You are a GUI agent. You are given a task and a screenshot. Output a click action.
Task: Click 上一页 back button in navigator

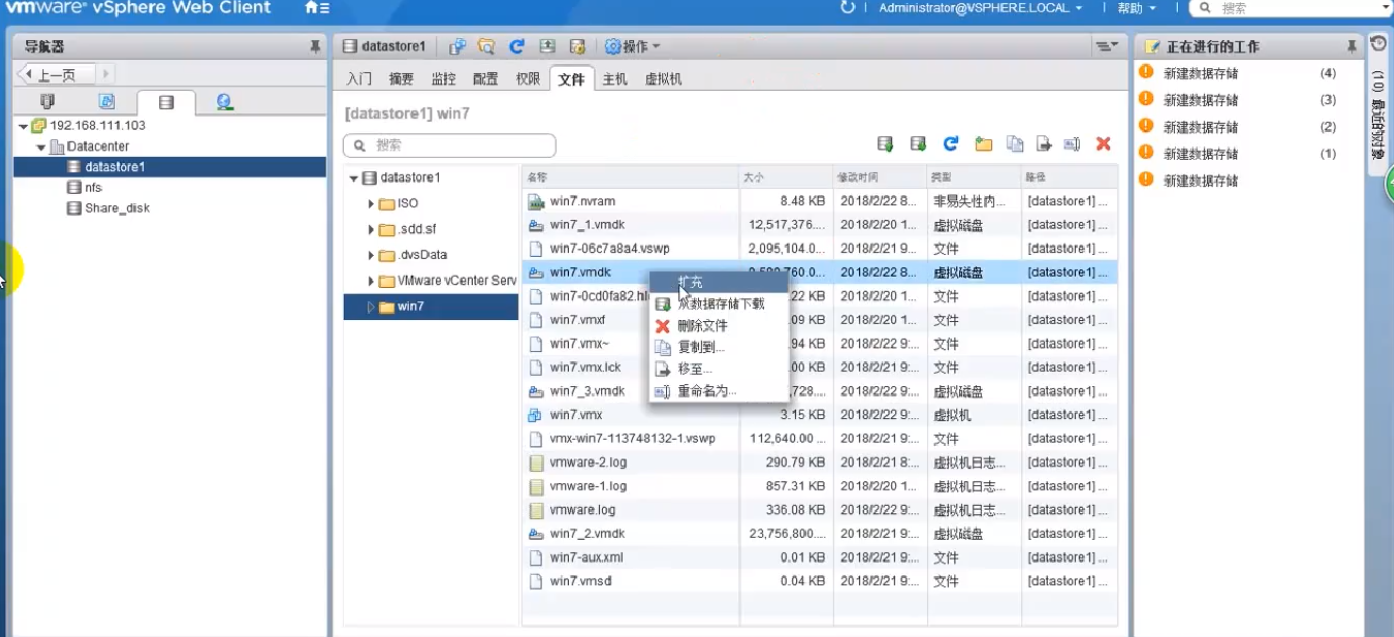tap(55, 74)
